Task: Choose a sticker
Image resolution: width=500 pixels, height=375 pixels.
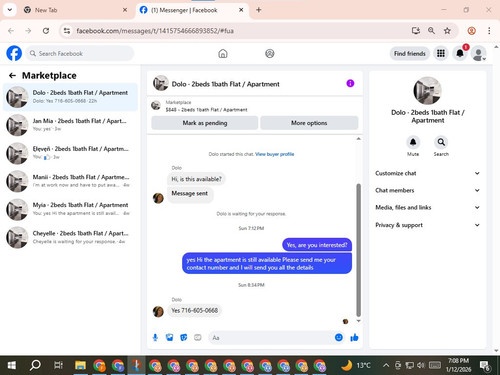Action: pyautogui.click(x=184, y=338)
